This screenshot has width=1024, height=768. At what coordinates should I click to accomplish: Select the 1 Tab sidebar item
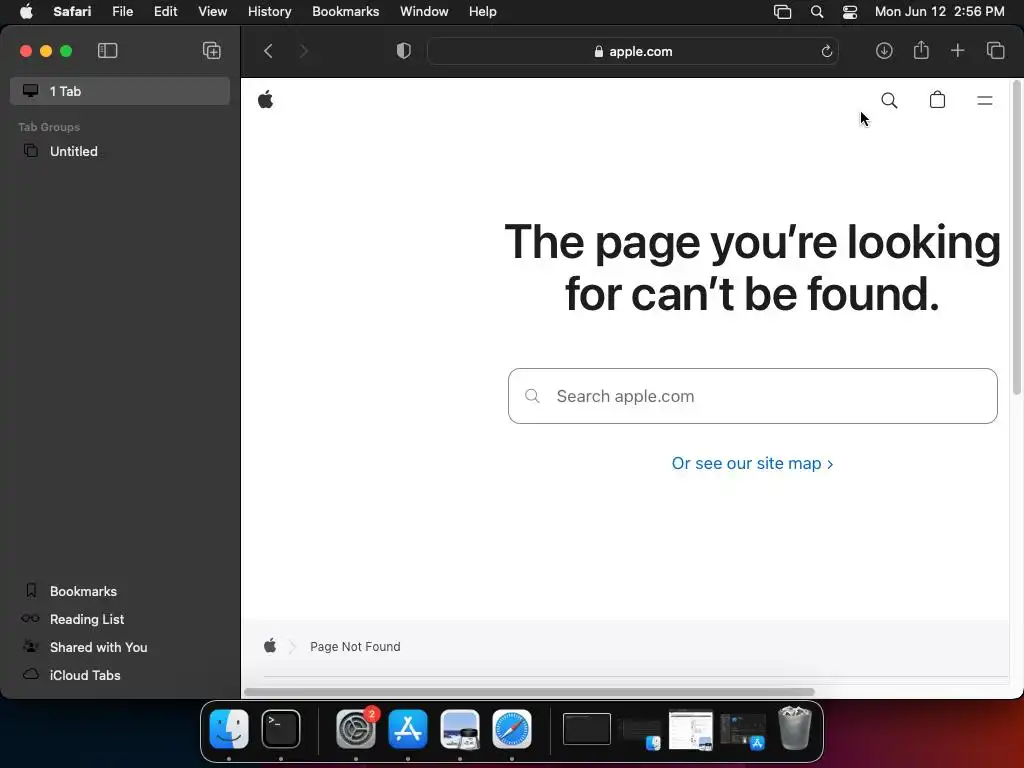click(120, 91)
